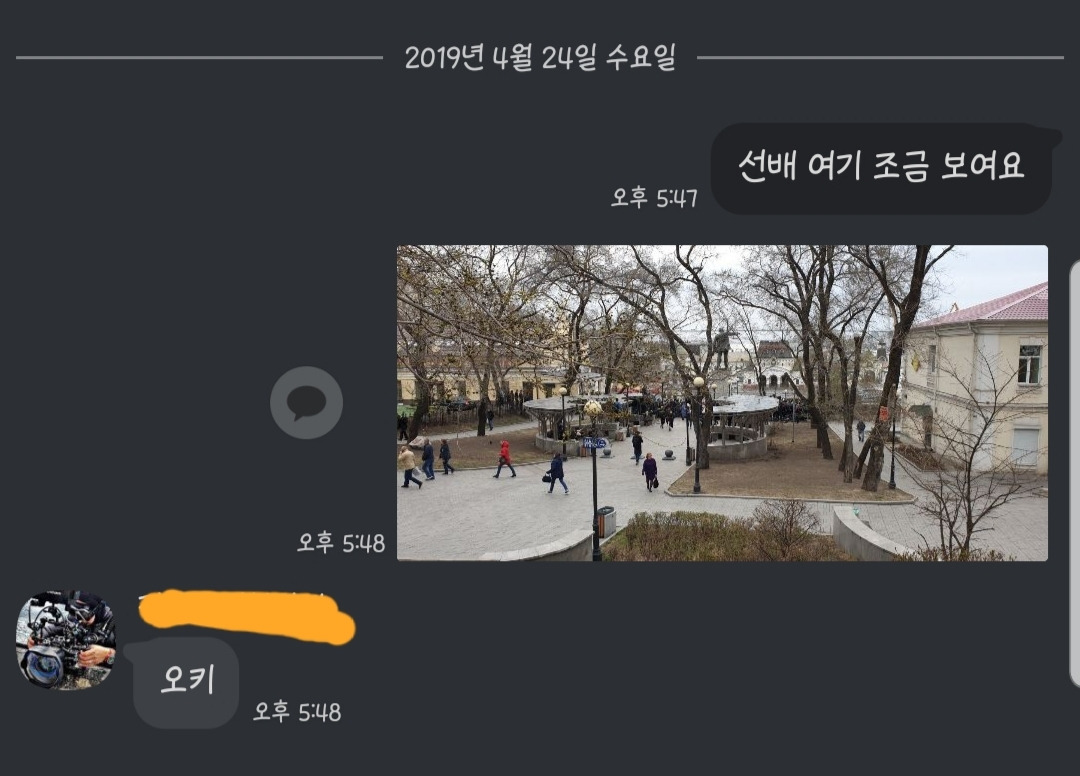This screenshot has height=776, width=1080.
Task: Click the red-coated pedestrian in the photo
Action: tap(504, 459)
